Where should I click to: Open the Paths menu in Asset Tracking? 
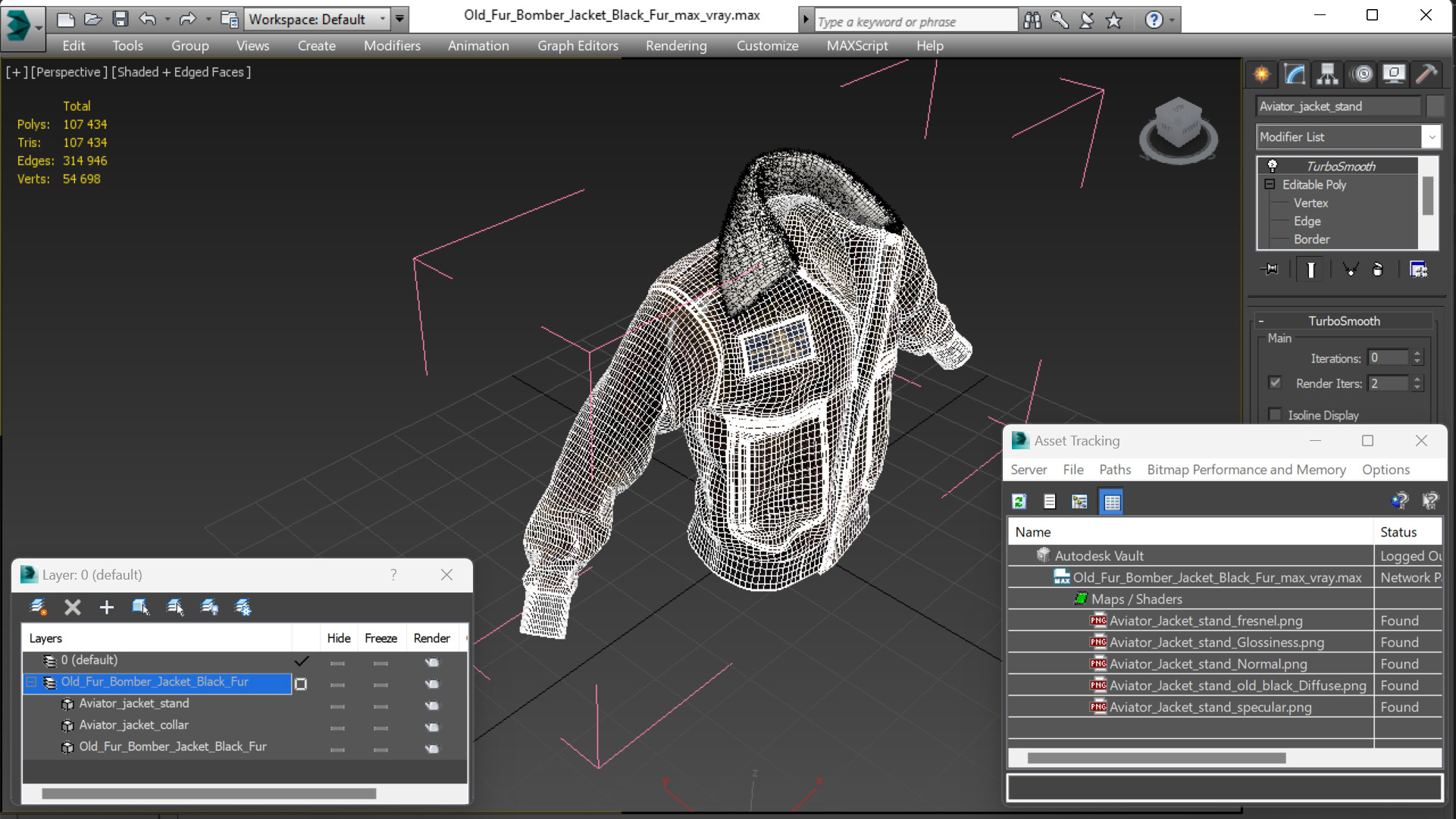1114,470
